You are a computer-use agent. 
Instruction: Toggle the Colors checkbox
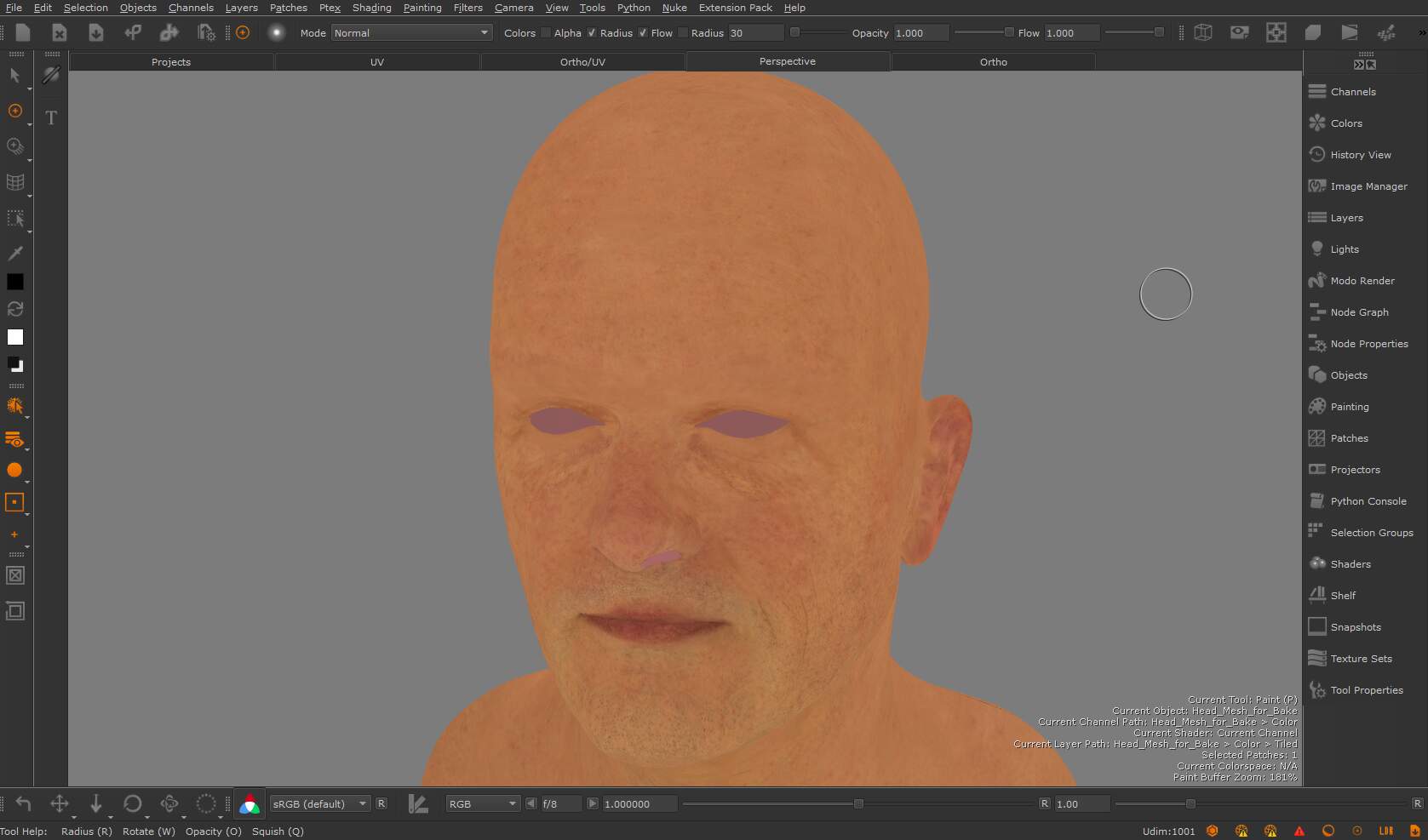click(x=546, y=33)
